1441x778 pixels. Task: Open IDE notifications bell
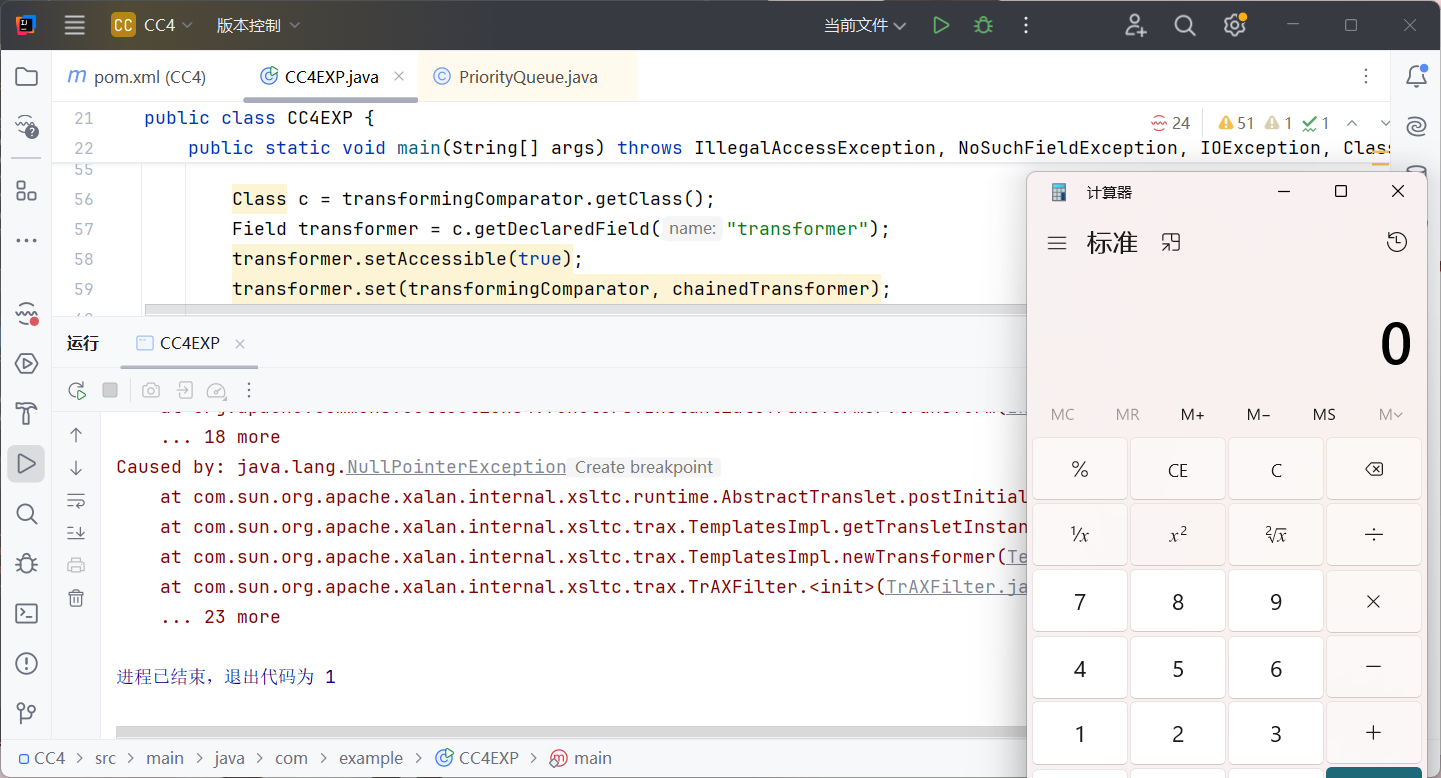pos(1416,77)
